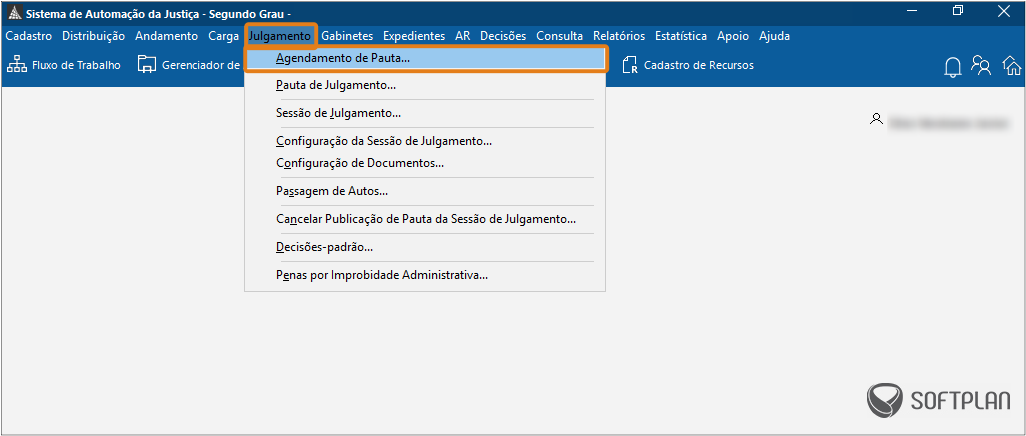
Task: Close the open Julgamento menu
Action: [x=280, y=37]
